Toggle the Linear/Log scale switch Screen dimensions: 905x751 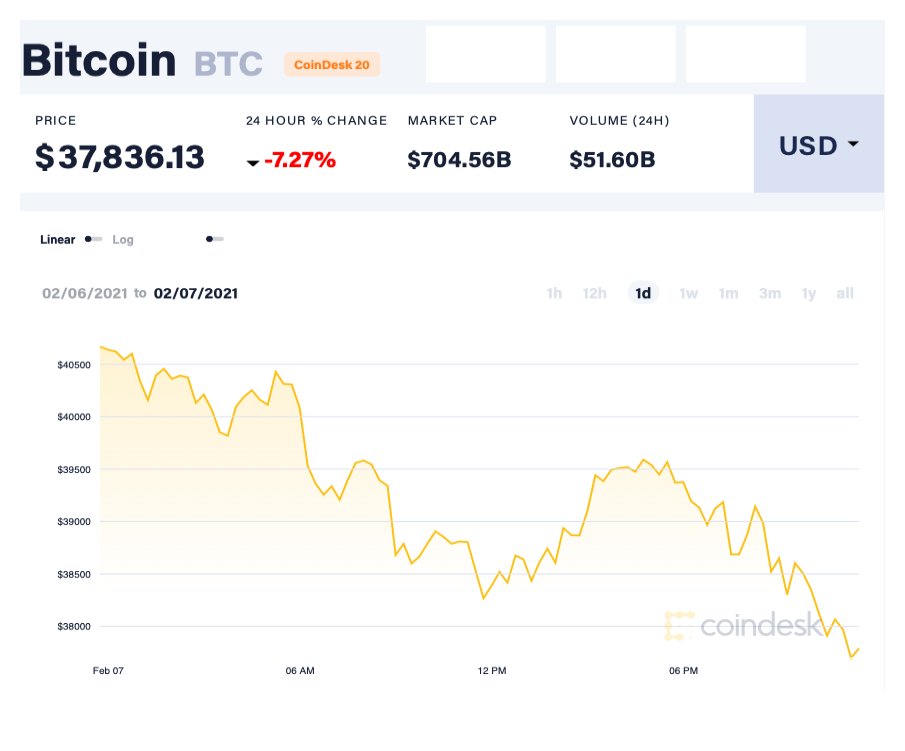(93, 240)
